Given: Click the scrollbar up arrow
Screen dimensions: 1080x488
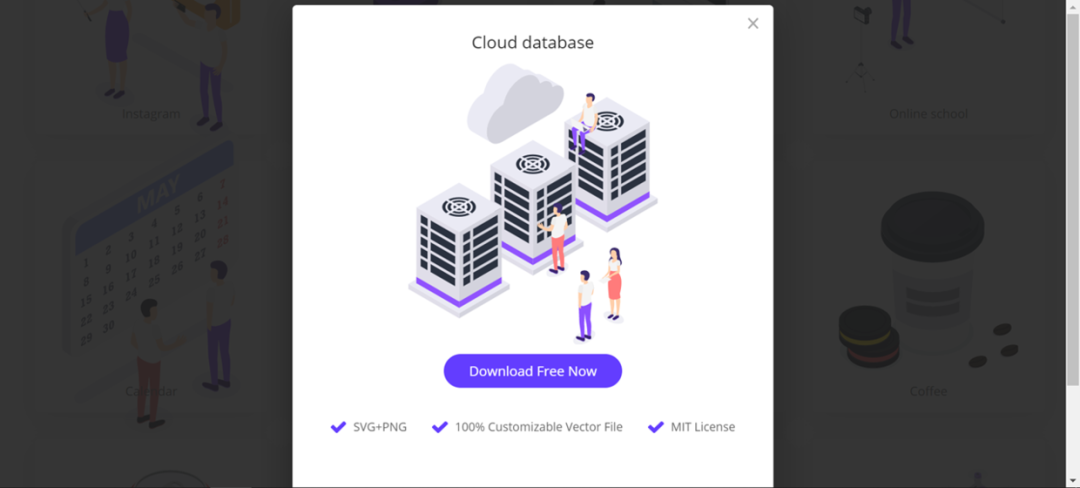Looking at the screenshot, I should click(1073, 6).
